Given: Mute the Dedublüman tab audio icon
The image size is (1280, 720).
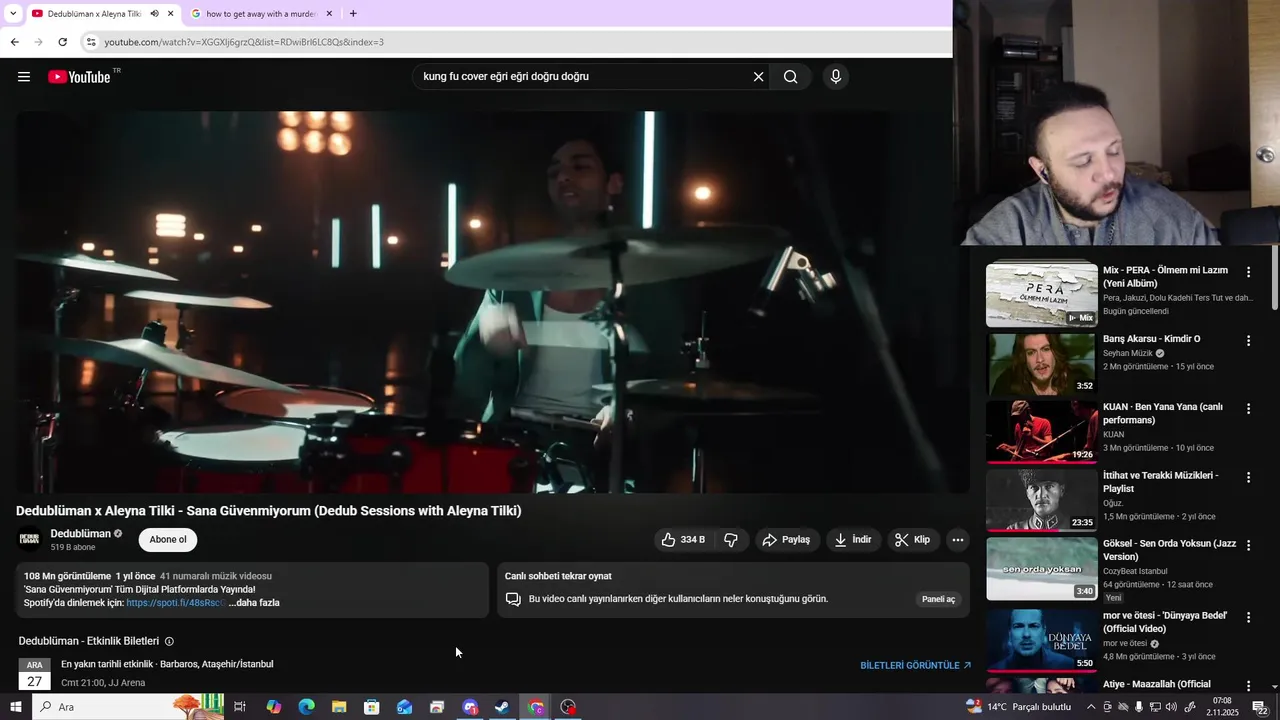Looking at the screenshot, I should point(154,14).
